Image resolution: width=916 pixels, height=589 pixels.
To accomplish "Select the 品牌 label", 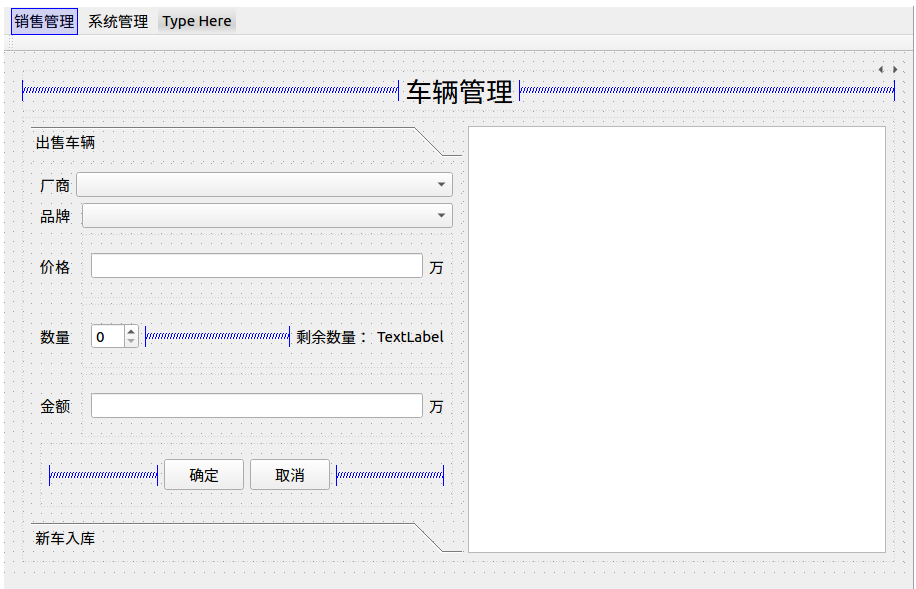I will tap(55, 216).
